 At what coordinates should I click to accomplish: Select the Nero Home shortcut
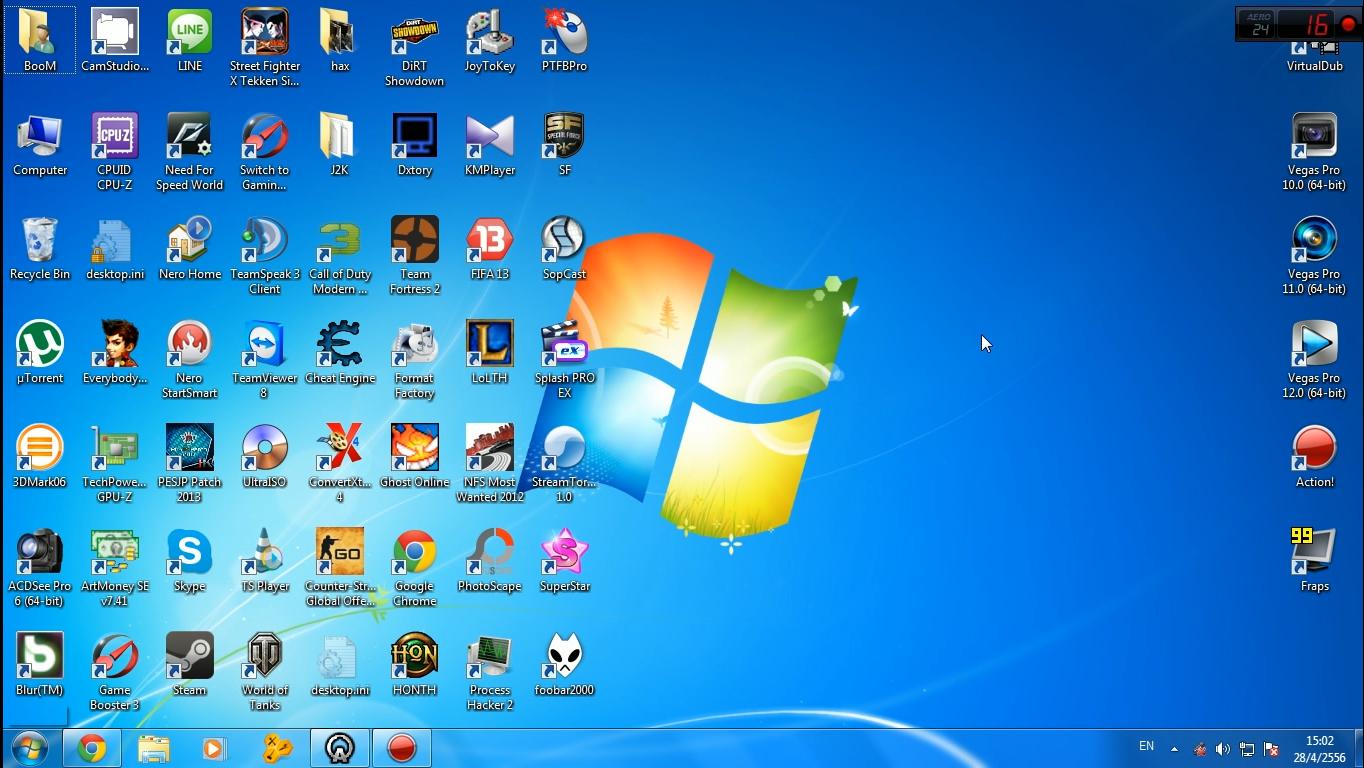click(x=190, y=248)
